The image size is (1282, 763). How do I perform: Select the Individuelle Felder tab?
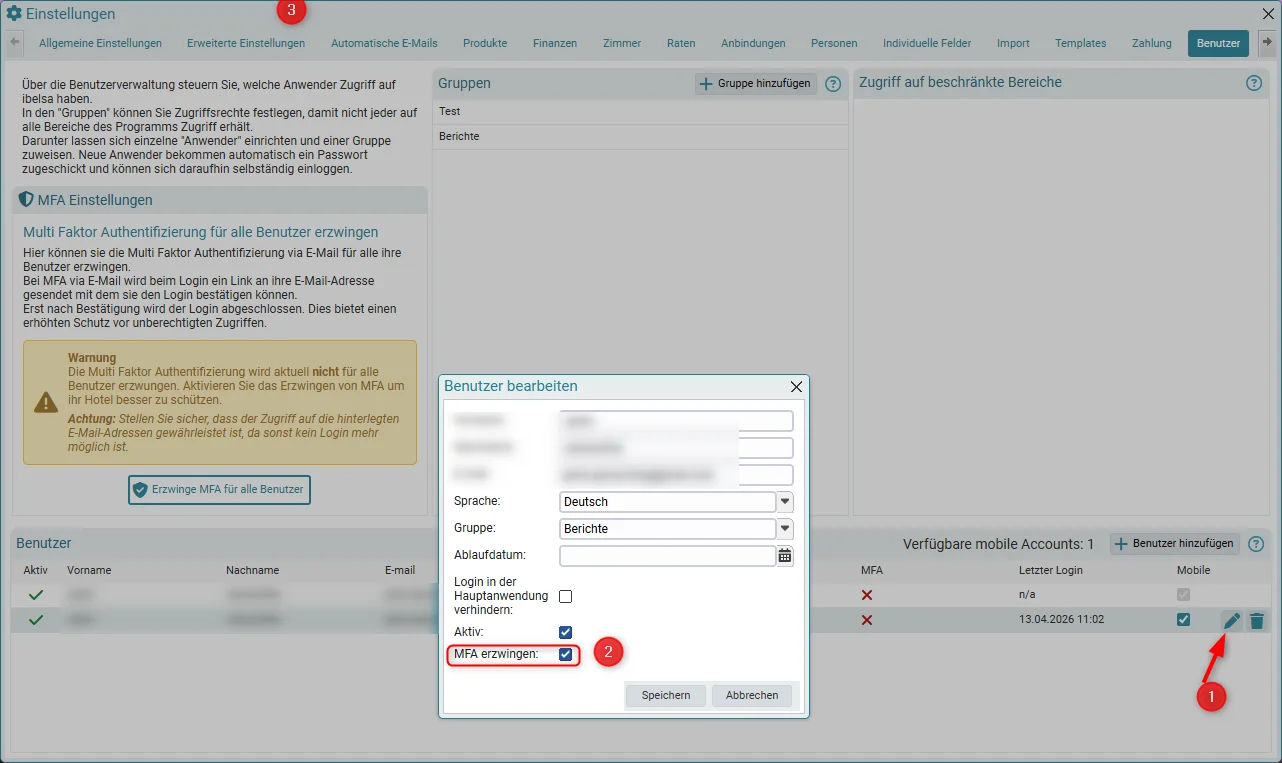point(926,43)
